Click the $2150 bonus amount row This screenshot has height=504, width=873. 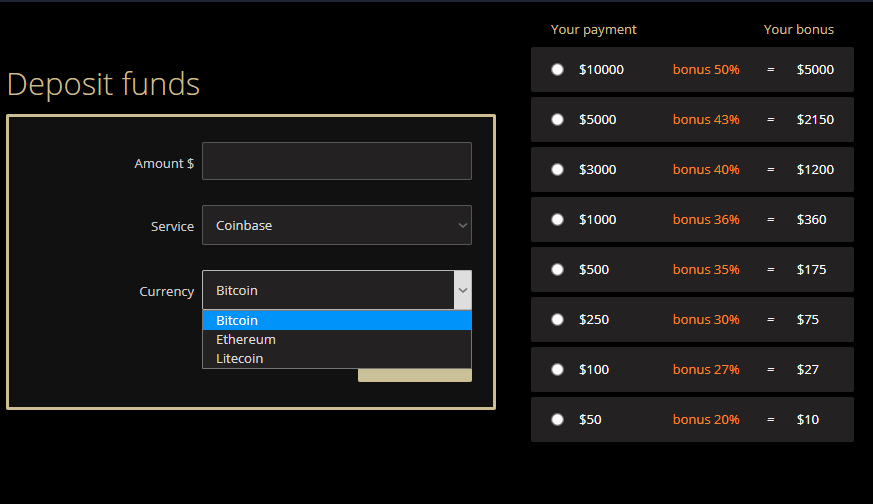point(692,120)
